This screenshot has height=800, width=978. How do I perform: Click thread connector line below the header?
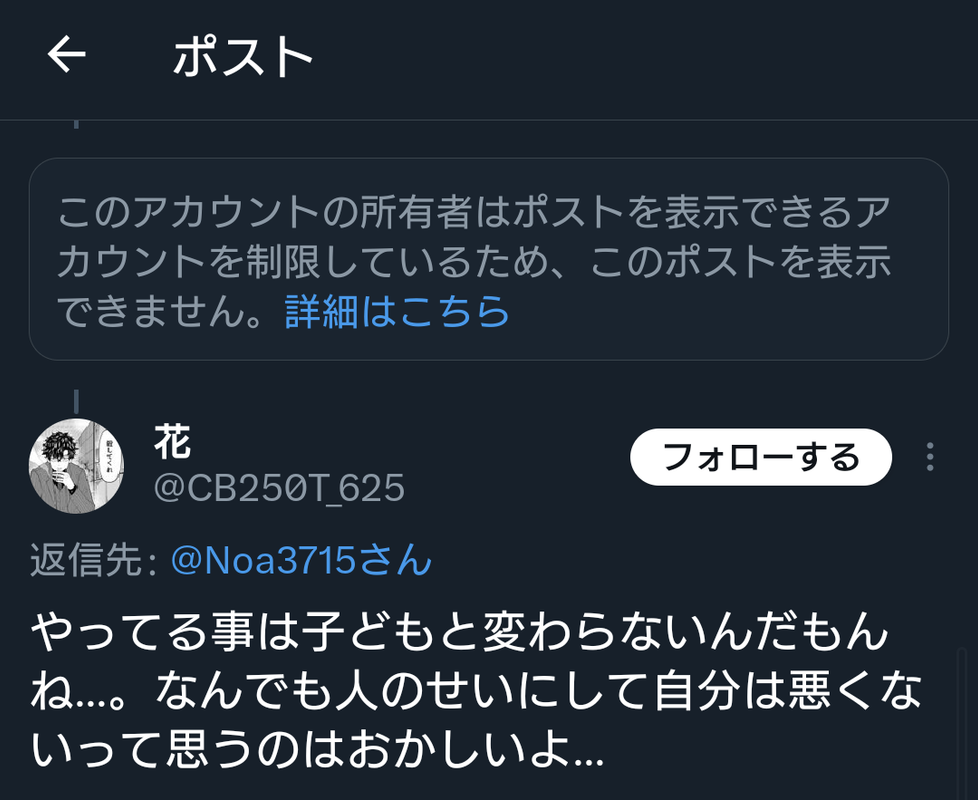pyautogui.click(x=76, y=124)
